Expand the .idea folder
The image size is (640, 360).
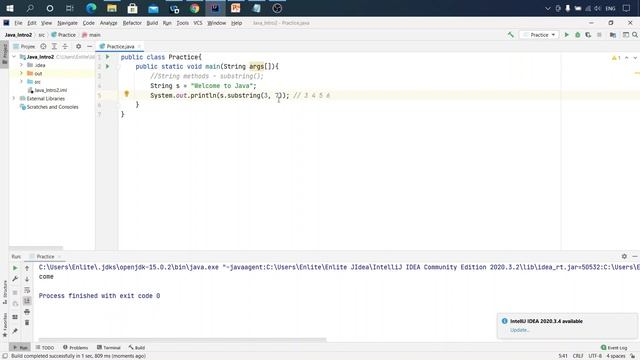click(x=21, y=65)
